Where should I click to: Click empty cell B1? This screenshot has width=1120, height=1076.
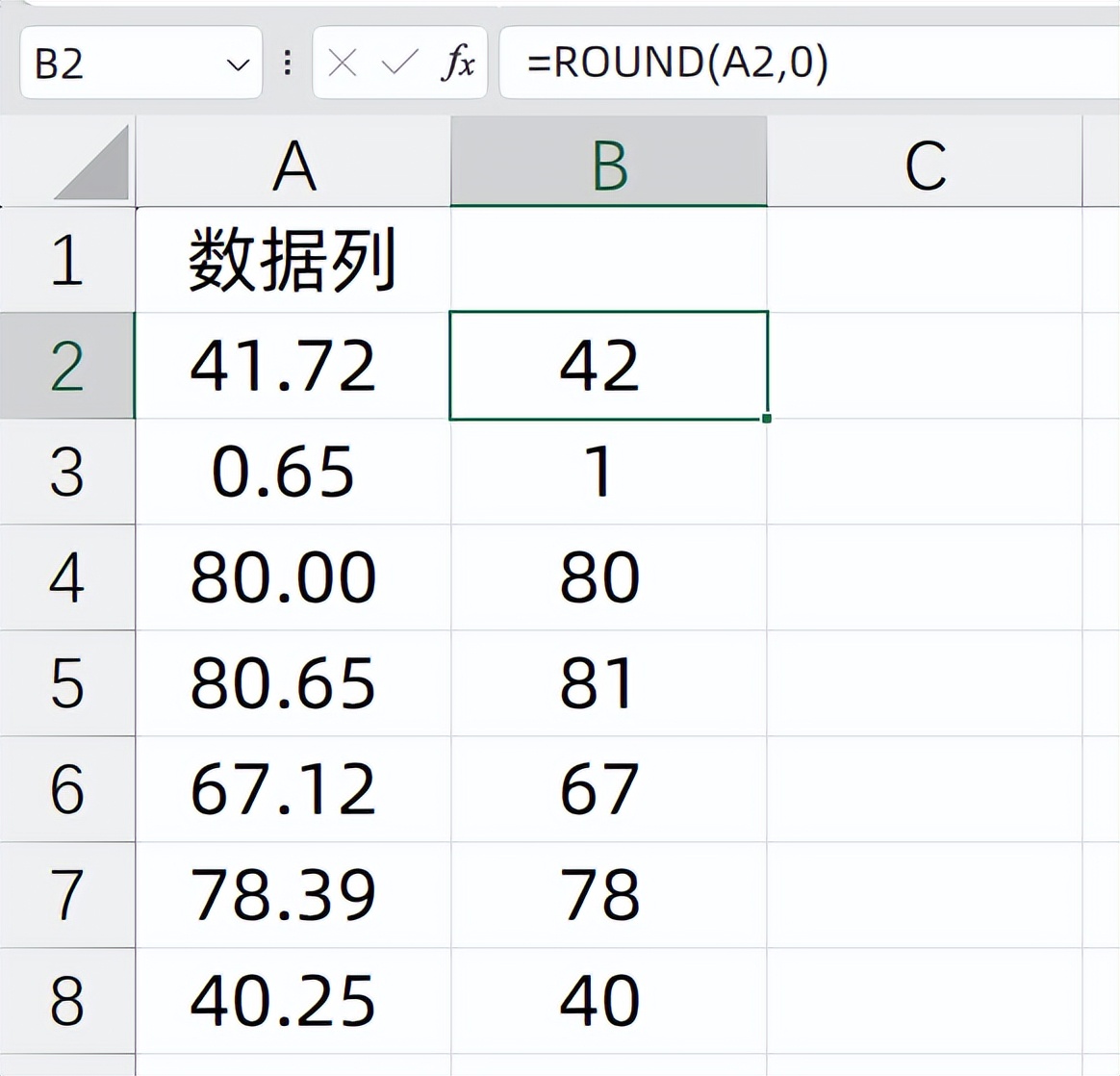609,260
